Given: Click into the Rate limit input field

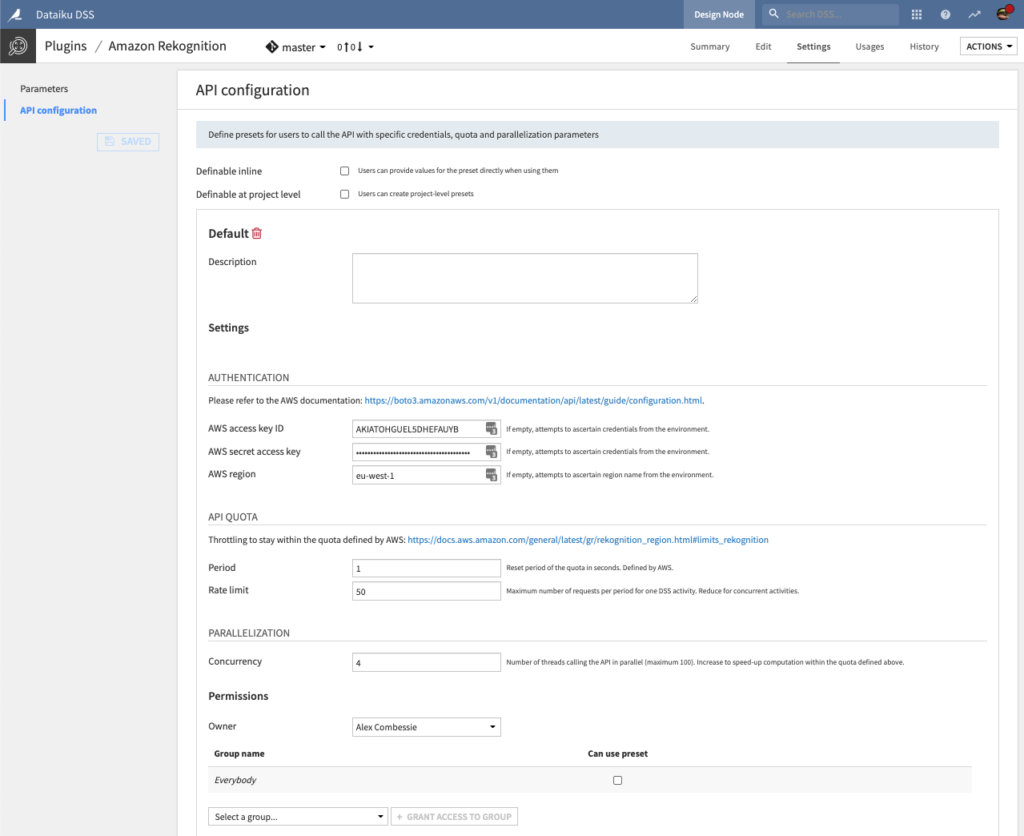Looking at the screenshot, I should point(426,591).
